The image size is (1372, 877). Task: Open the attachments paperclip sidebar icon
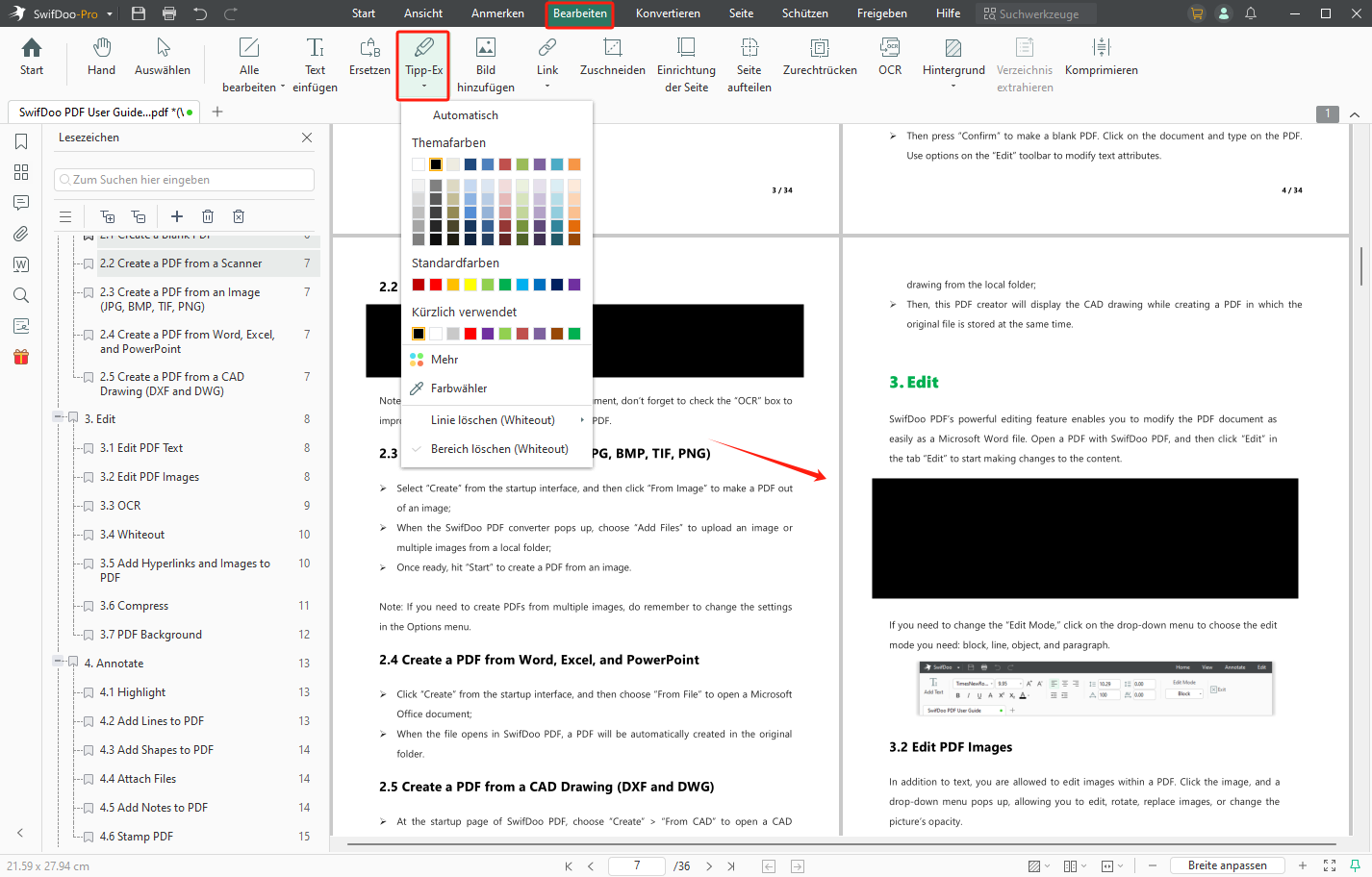[x=21, y=234]
